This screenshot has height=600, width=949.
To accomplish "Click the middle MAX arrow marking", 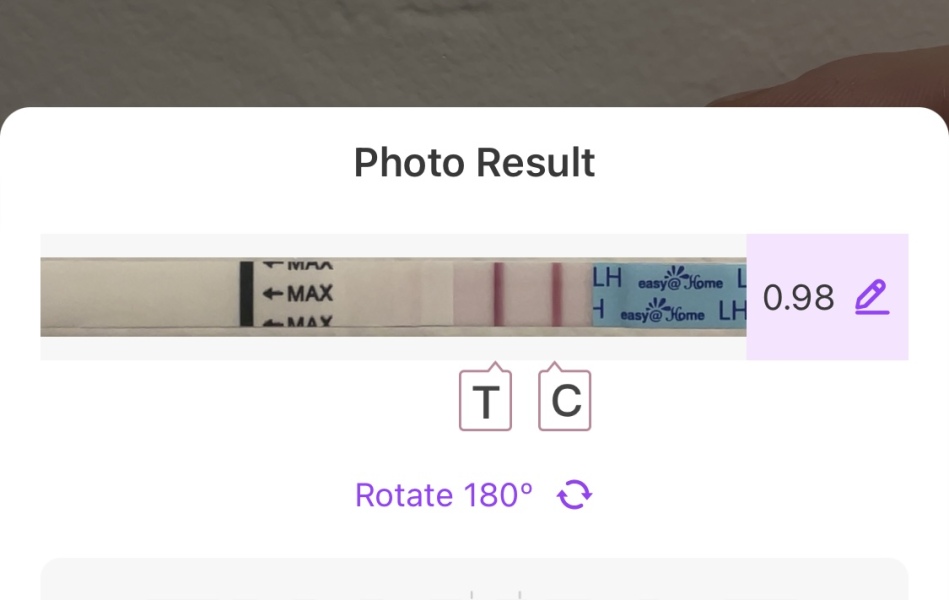I will tap(297, 294).
